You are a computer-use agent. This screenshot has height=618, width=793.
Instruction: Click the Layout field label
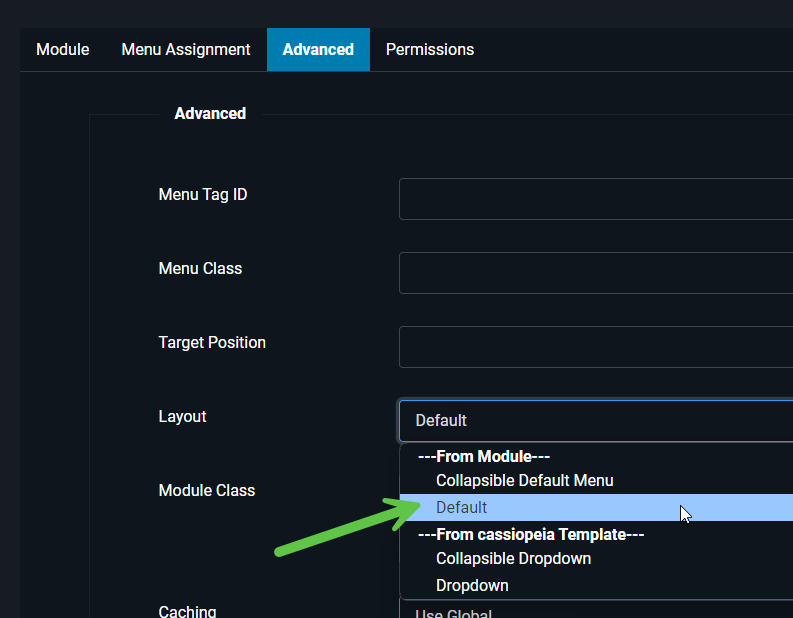click(x=182, y=417)
